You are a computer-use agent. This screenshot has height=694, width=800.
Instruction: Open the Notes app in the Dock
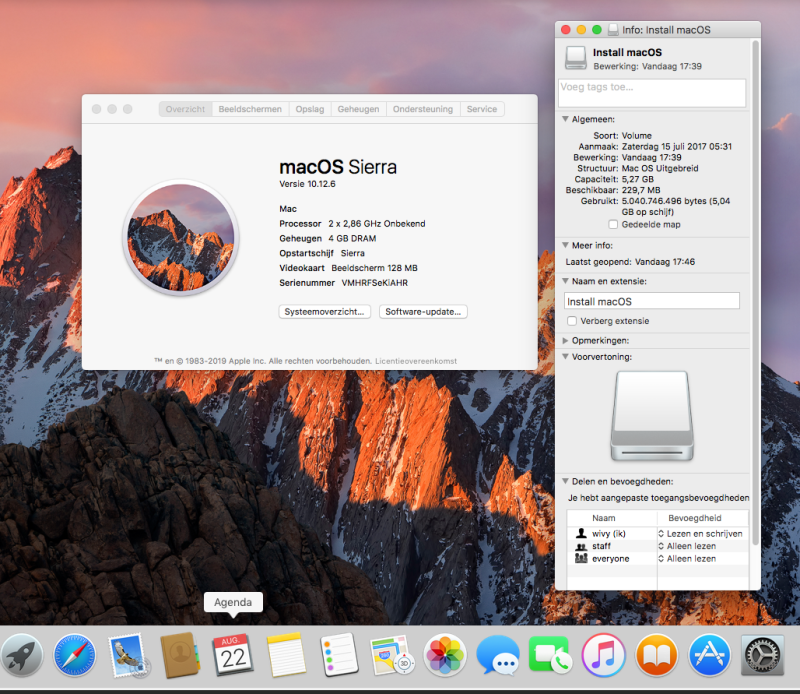click(x=286, y=655)
